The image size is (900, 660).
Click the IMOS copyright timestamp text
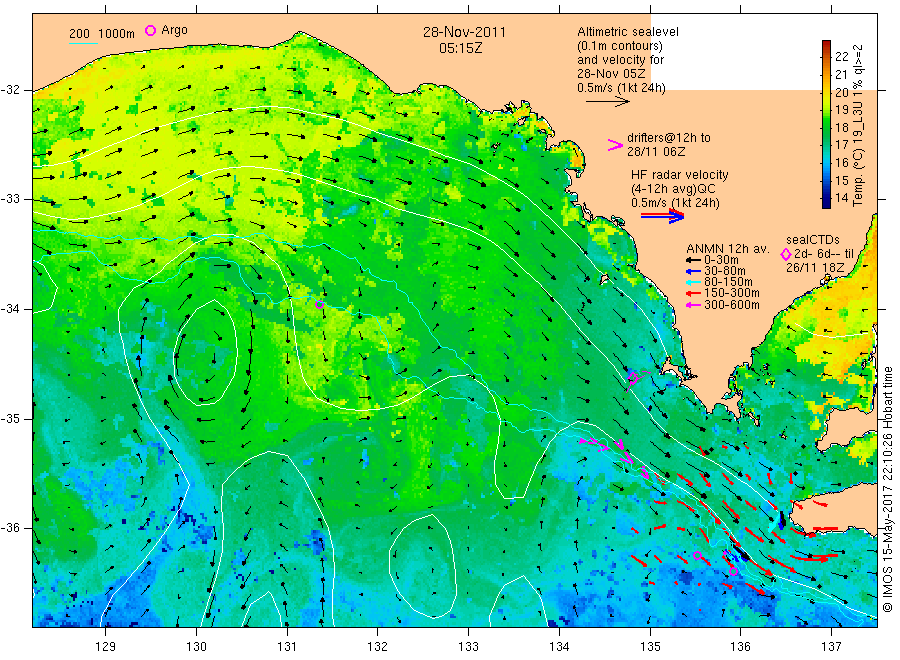[889, 489]
